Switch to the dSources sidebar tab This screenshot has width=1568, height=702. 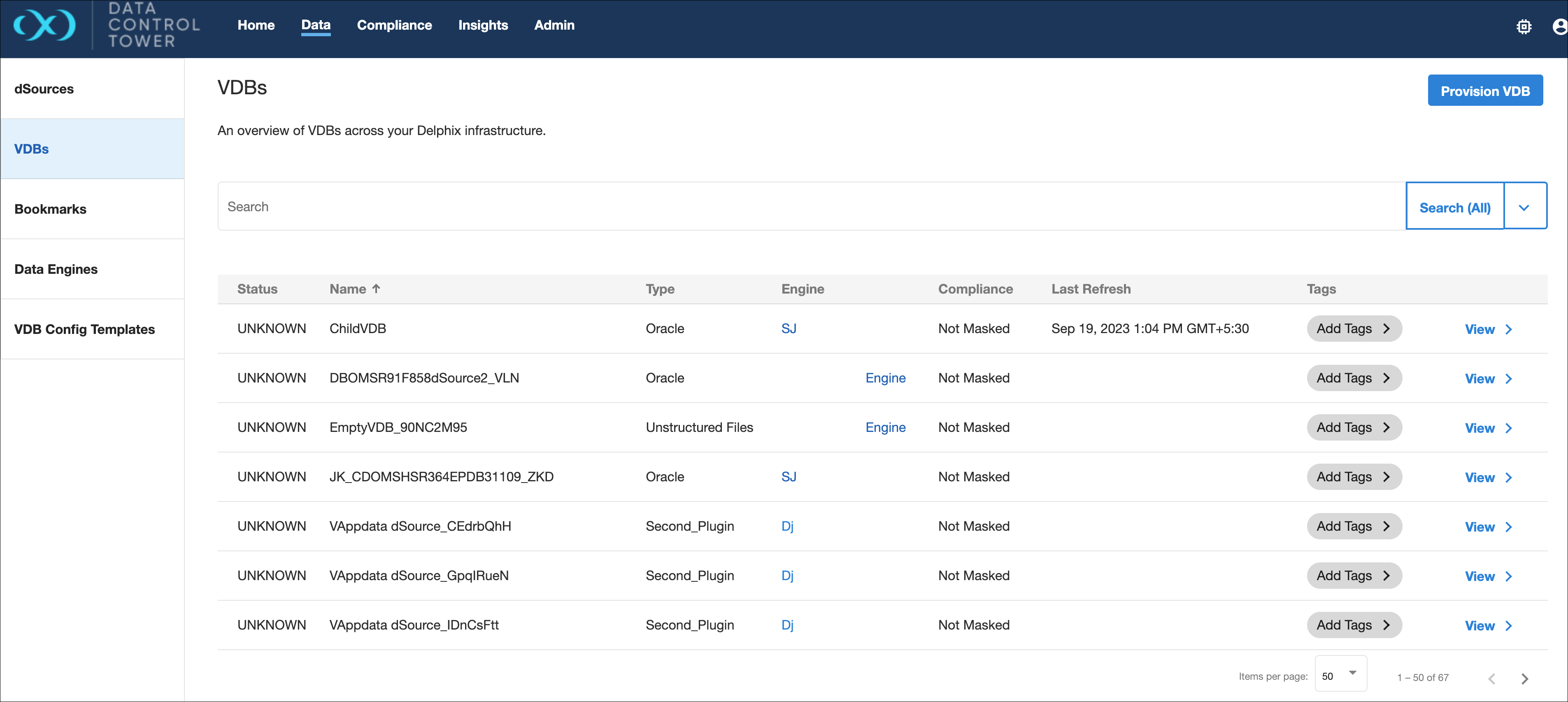[x=44, y=89]
